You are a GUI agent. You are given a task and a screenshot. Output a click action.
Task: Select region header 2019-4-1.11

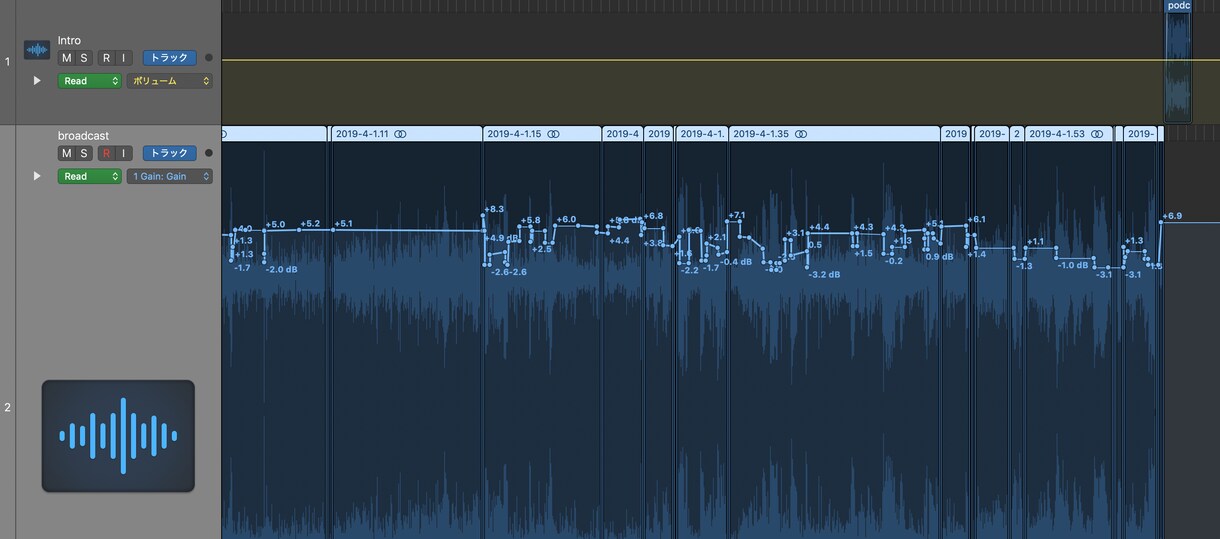pos(406,133)
